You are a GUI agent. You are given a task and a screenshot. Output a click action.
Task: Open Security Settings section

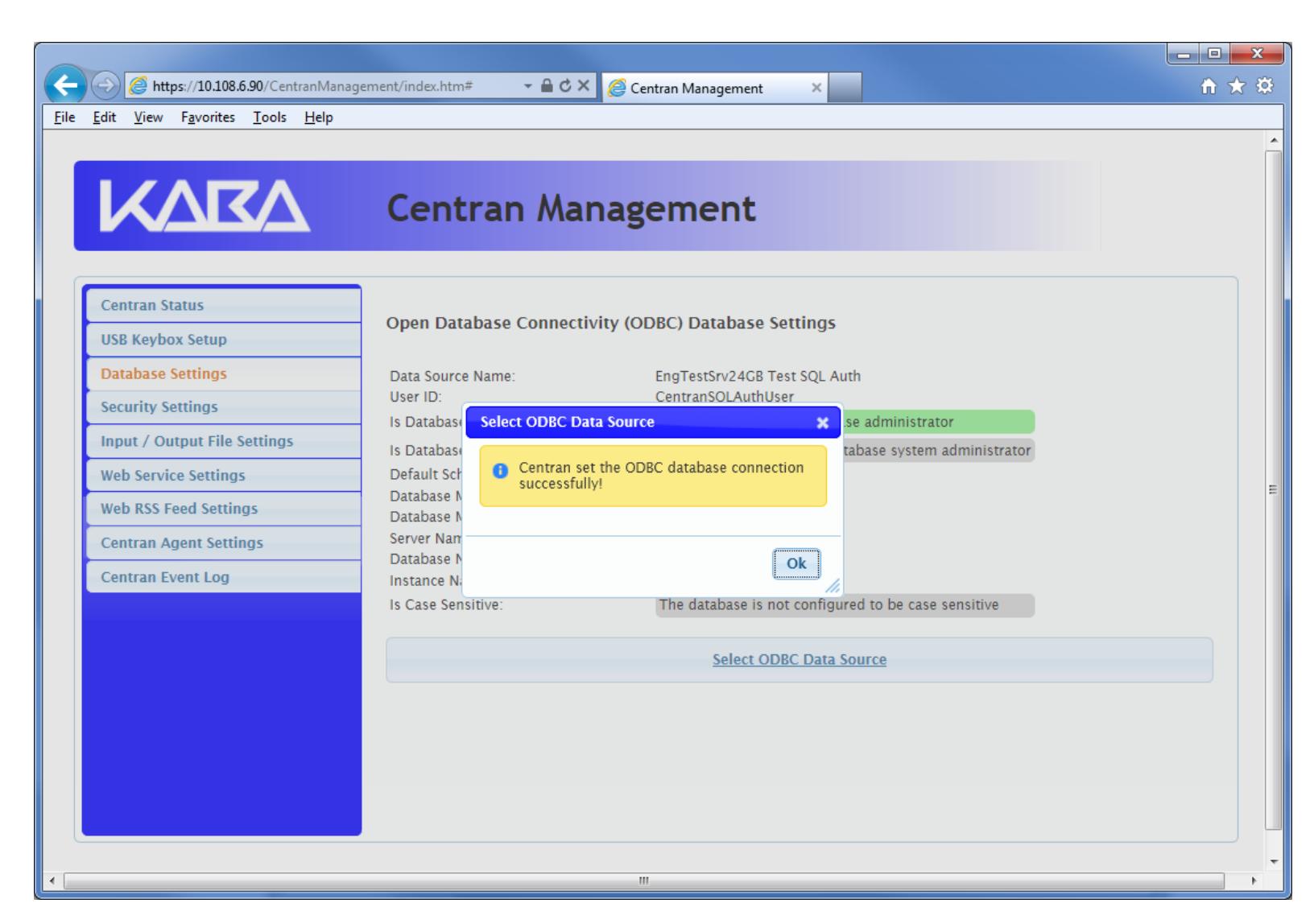pyautogui.click(x=223, y=407)
